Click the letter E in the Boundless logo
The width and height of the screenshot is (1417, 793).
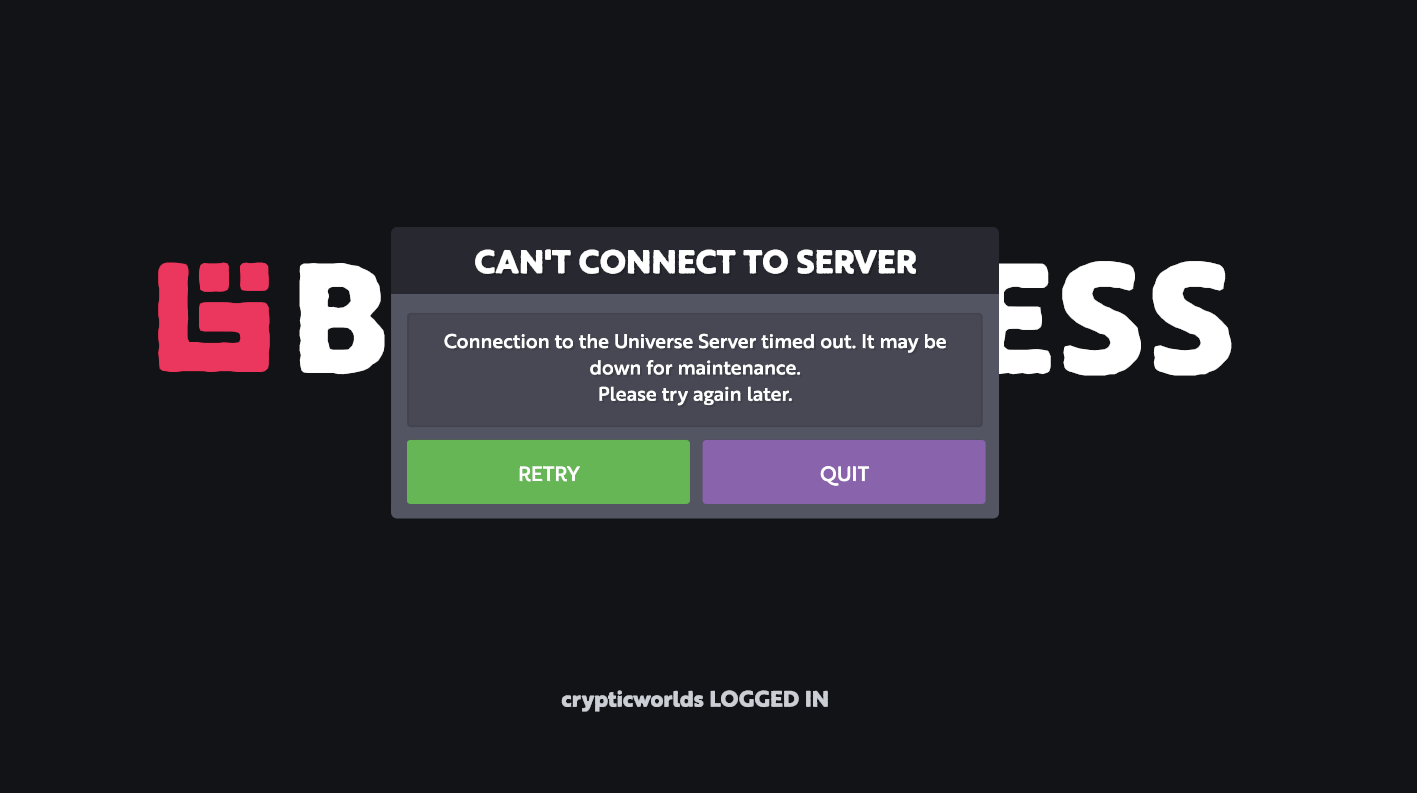[x=1024, y=318]
